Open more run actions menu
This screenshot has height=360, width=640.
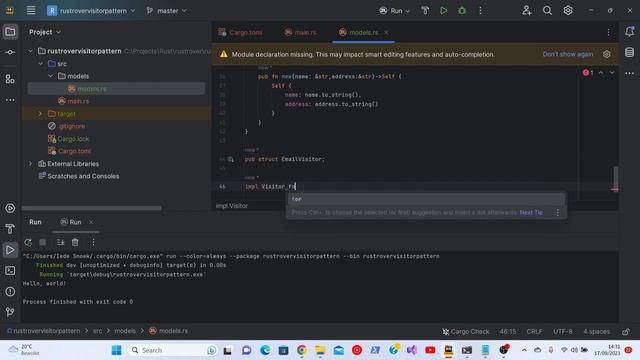480,11
